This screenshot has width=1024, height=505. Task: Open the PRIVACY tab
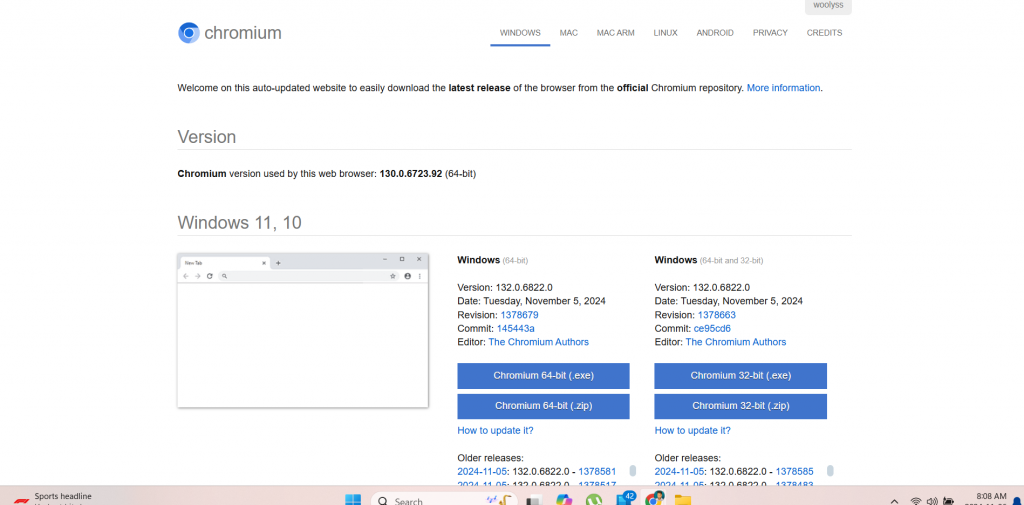tap(770, 33)
